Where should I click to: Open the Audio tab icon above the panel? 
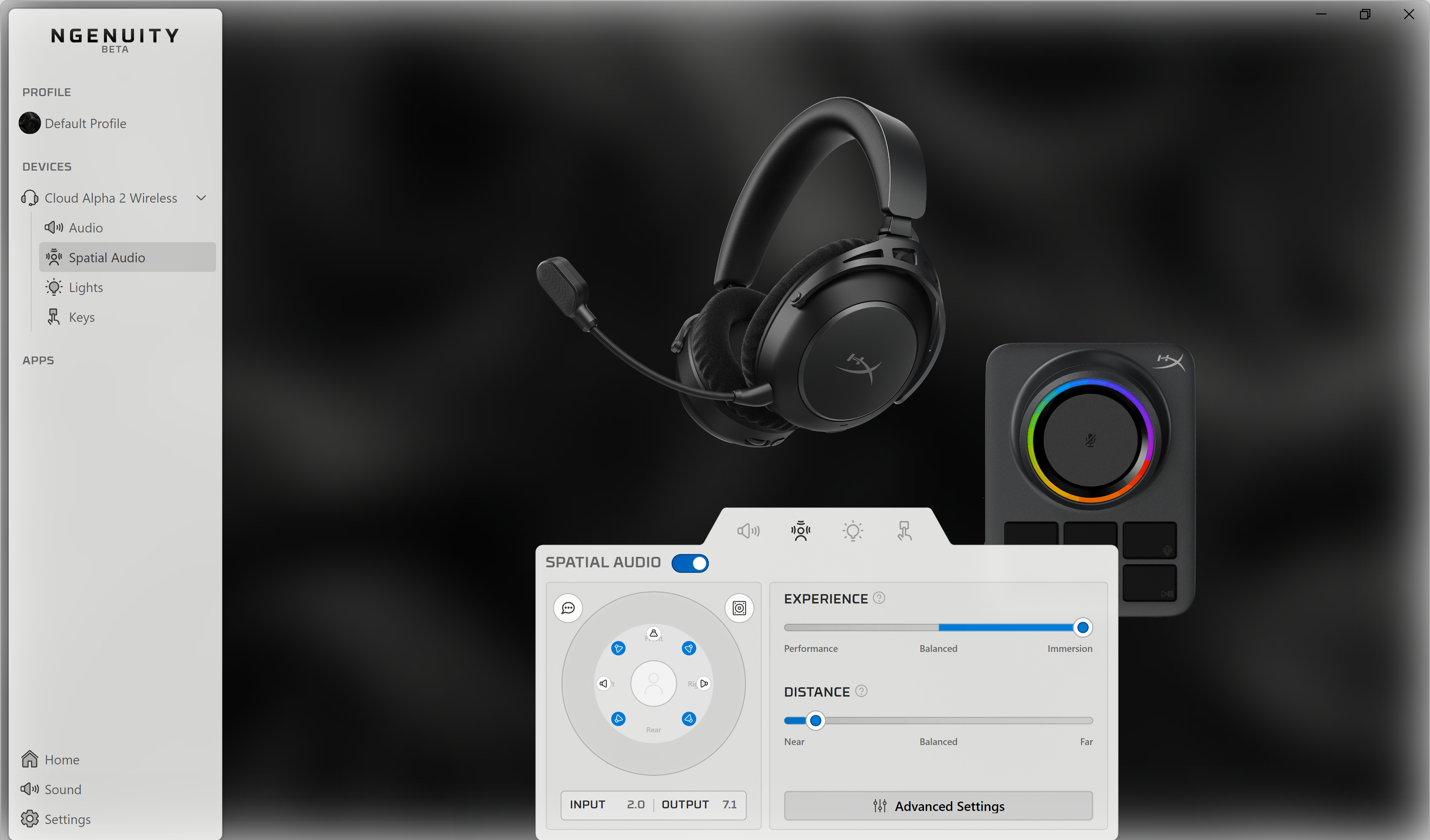click(748, 531)
